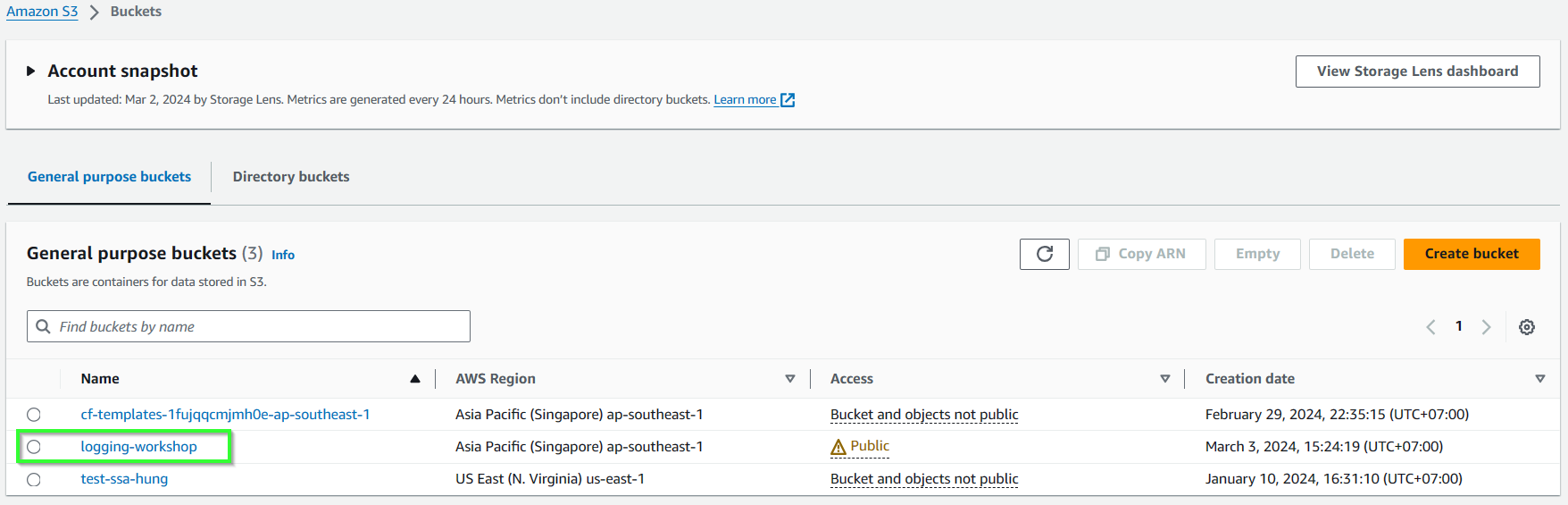Click access status of cf-templates bucket
The height and width of the screenshot is (505, 1568).
924,415
